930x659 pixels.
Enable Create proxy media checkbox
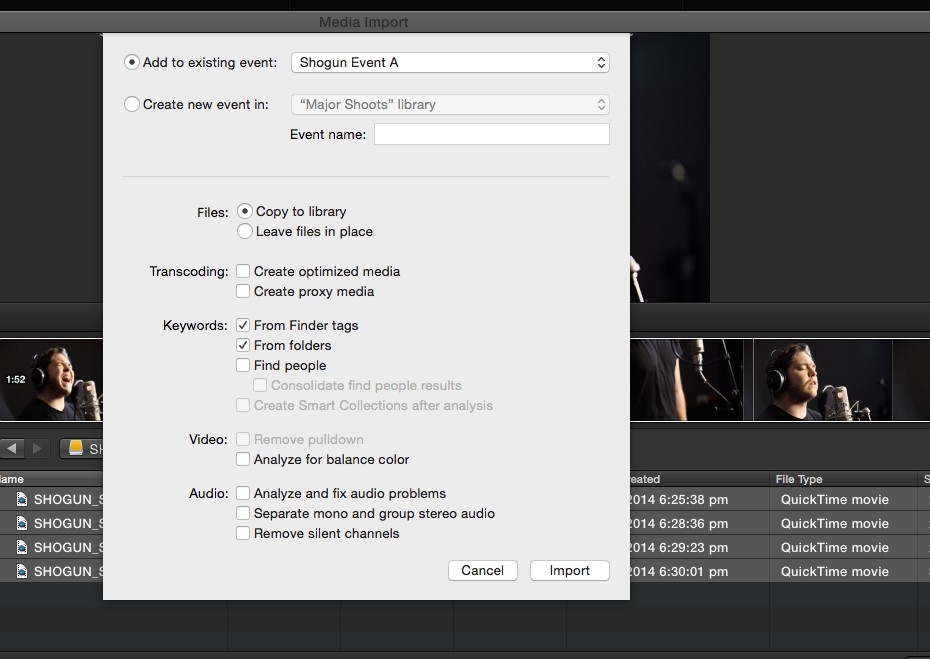(243, 291)
